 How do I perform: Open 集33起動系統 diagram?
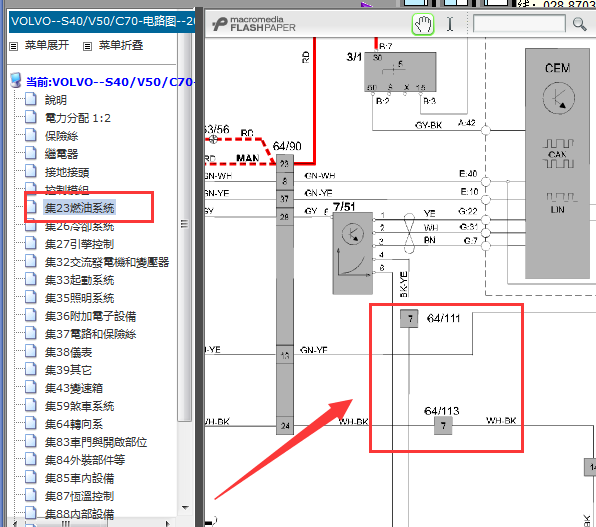pos(79,280)
